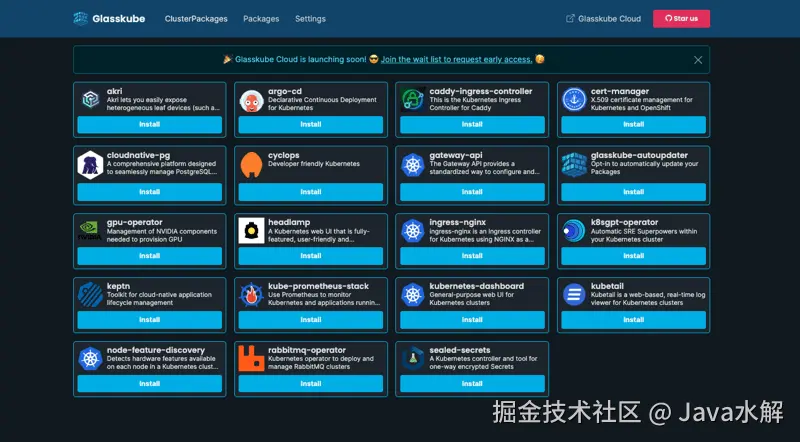Image resolution: width=800 pixels, height=442 pixels.
Task: Install the argo-cd package
Action: point(311,125)
